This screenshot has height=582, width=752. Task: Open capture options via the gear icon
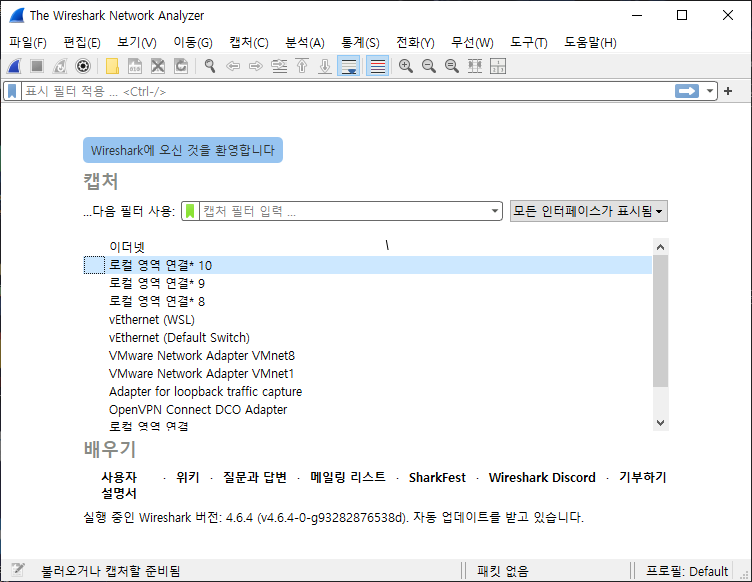point(83,66)
